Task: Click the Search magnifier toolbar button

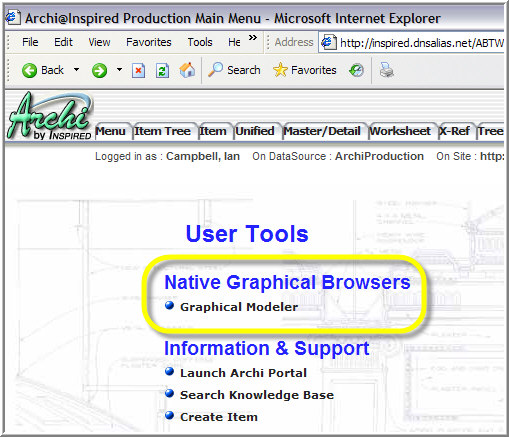Action: 234,70
